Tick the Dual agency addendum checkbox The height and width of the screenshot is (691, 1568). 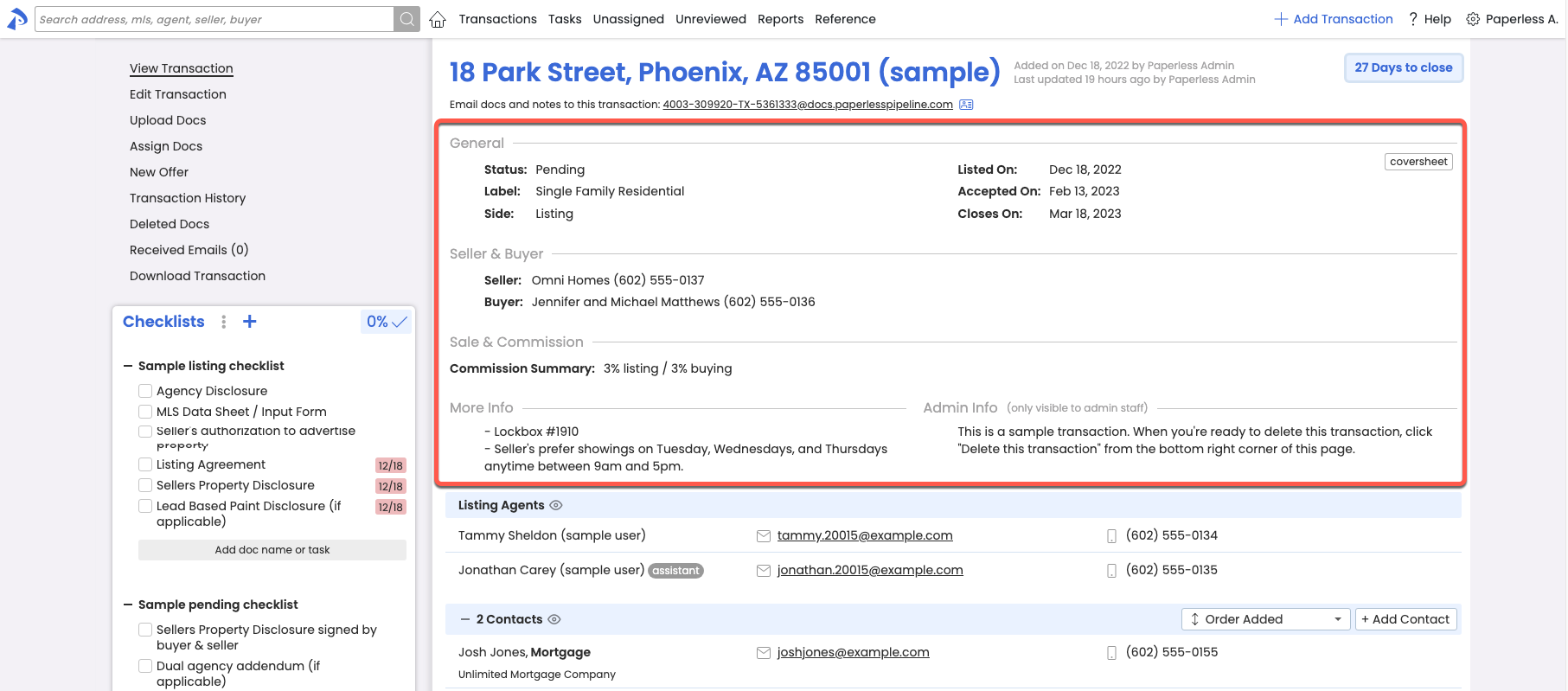pos(145,666)
